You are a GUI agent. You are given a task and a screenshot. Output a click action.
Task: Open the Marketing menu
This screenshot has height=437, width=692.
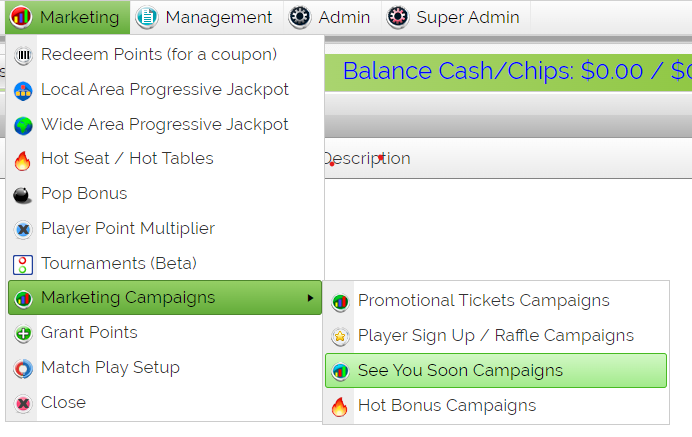point(68,17)
